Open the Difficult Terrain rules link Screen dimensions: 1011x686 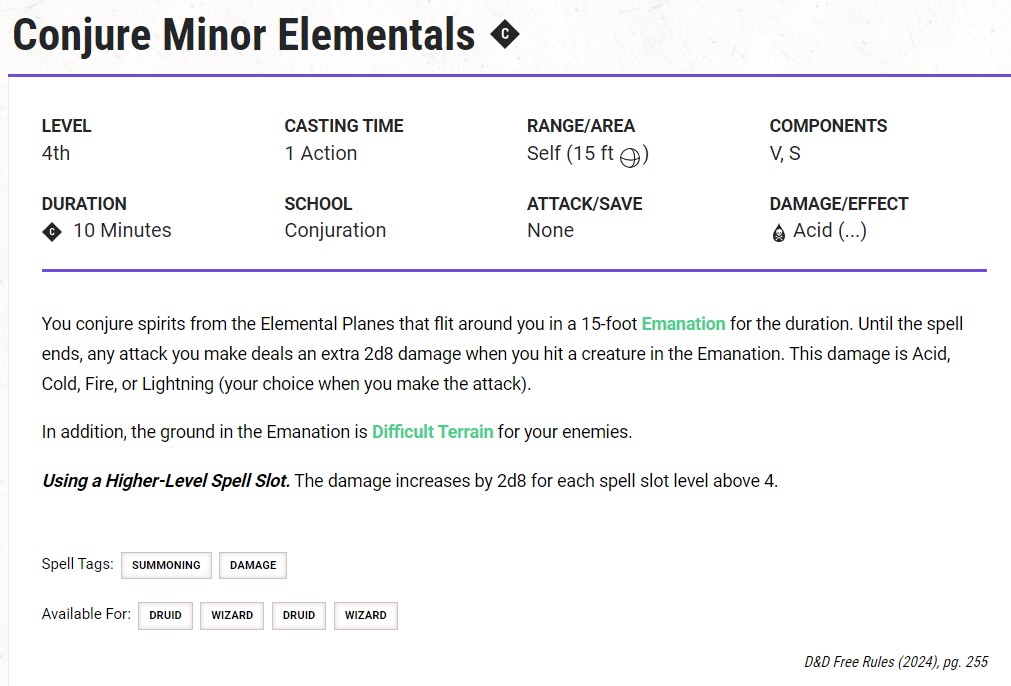(x=432, y=432)
